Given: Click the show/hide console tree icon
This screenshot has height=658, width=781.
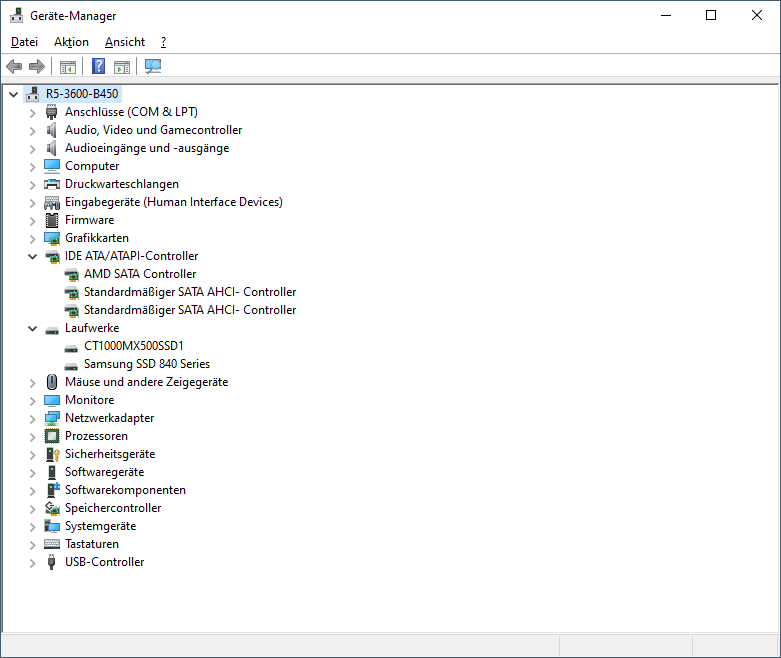Looking at the screenshot, I should click(68, 66).
